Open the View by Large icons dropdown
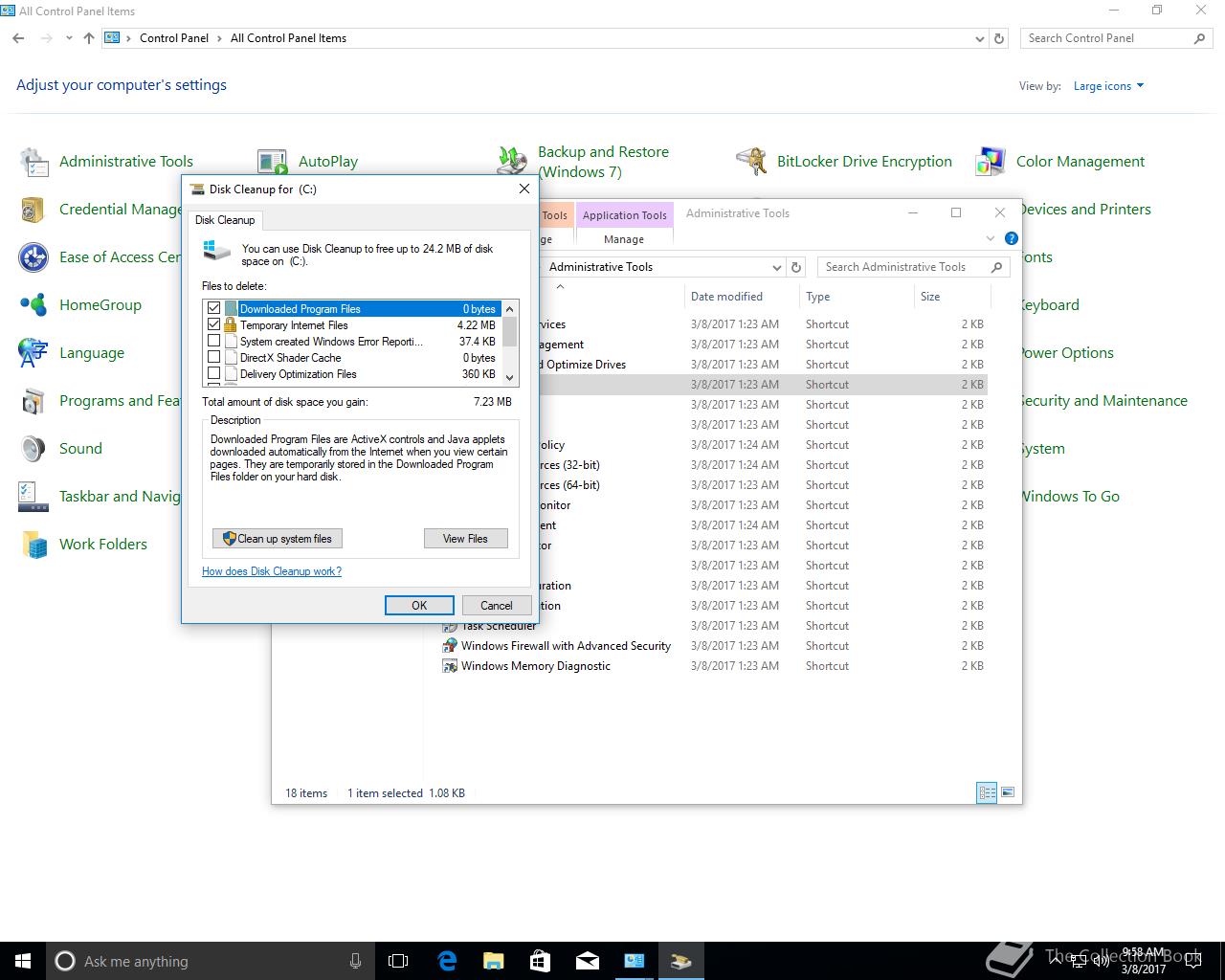Screen dimensions: 1225x980 (x=1108, y=86)
